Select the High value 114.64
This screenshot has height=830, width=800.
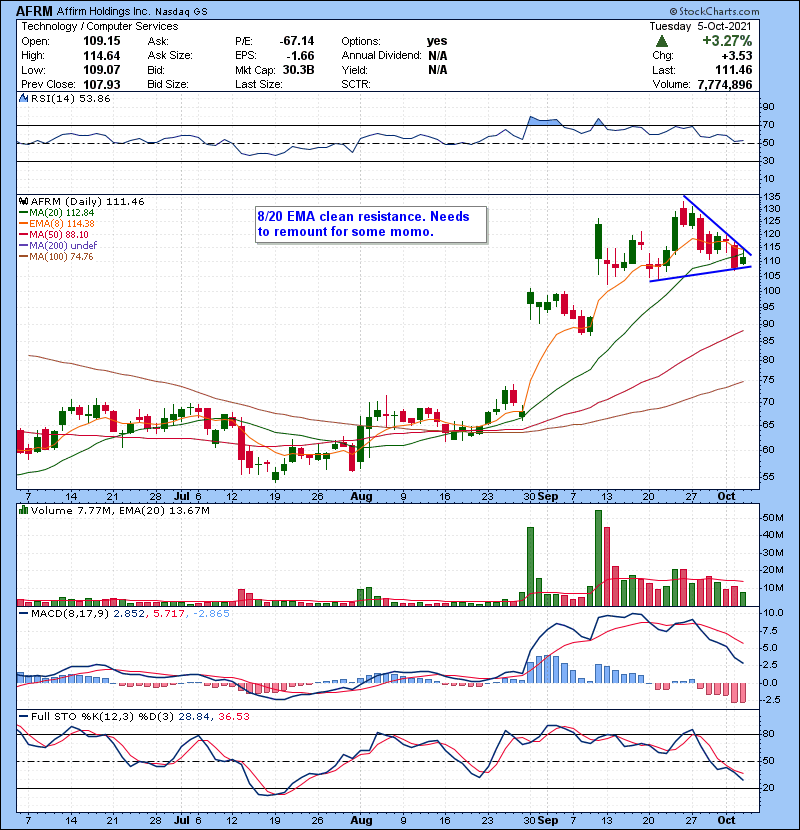102,56
